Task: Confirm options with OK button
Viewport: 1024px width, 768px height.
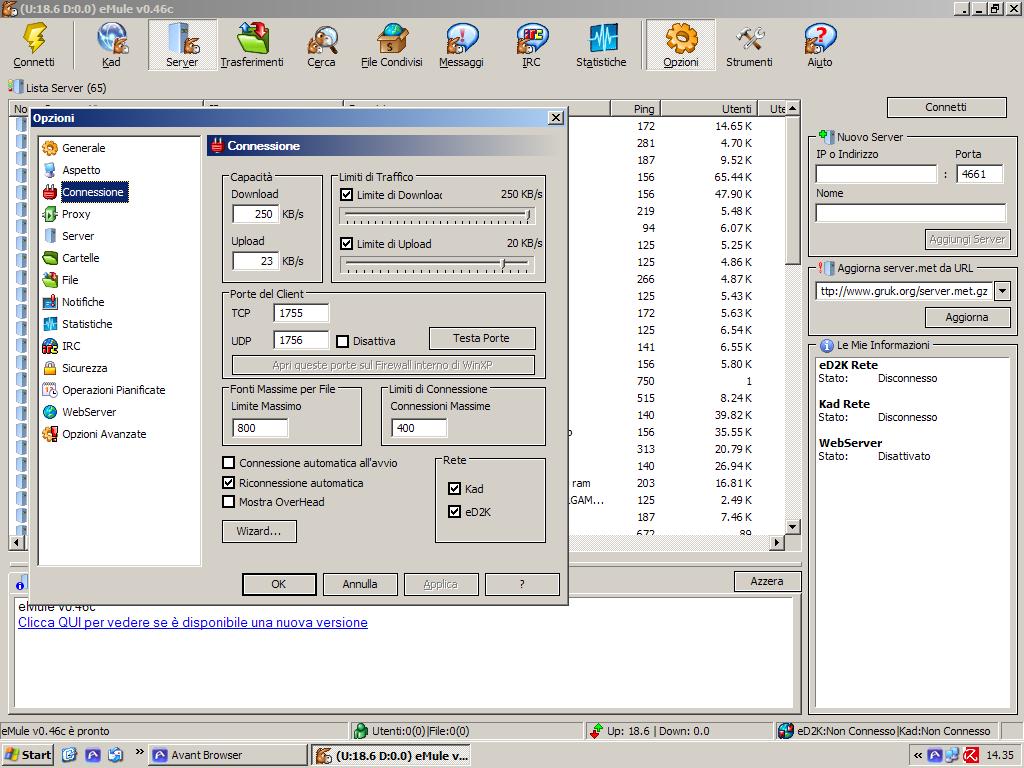Action: pos(279,584)
